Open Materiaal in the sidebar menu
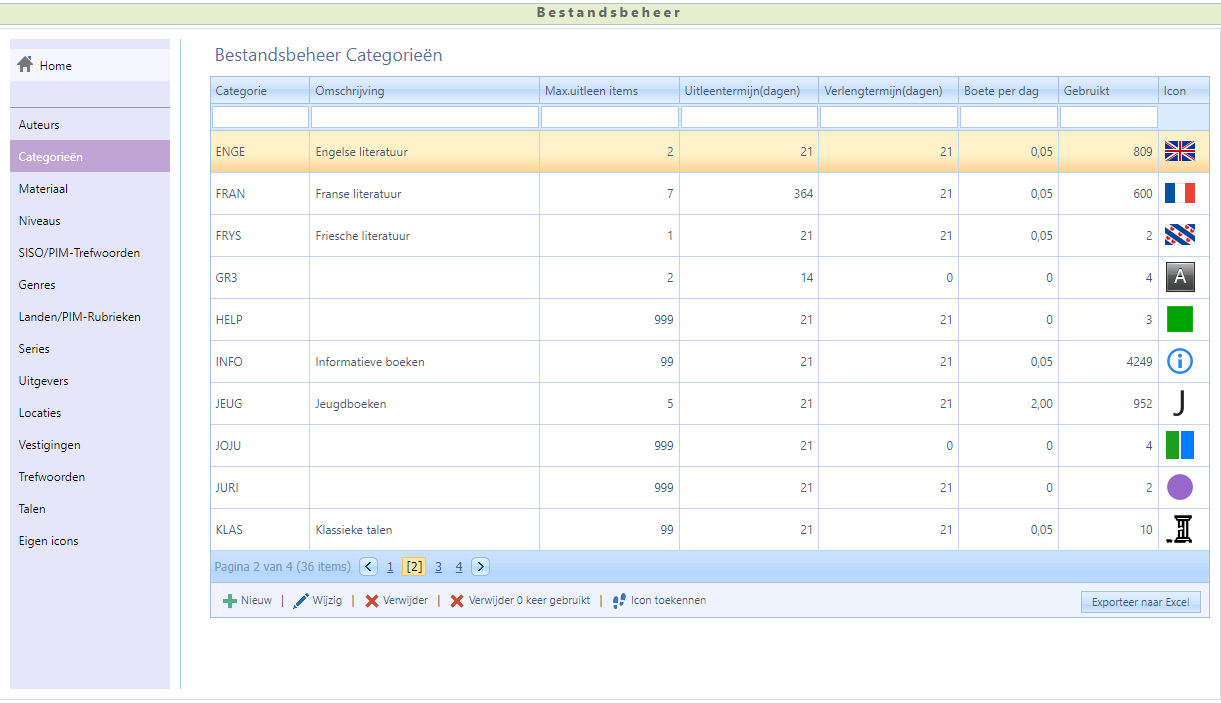This screenshot has height=703, width=1221. 43,189
